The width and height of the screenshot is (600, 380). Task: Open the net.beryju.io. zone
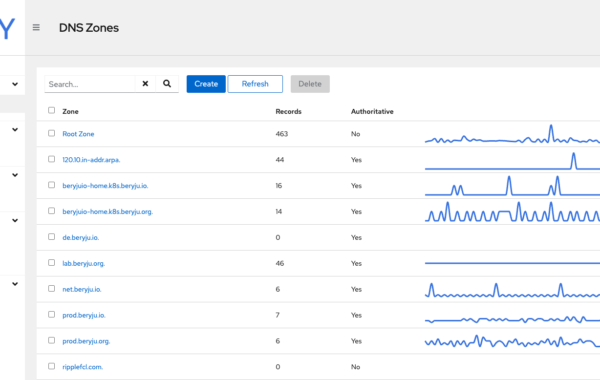click(x=82, y=289)
